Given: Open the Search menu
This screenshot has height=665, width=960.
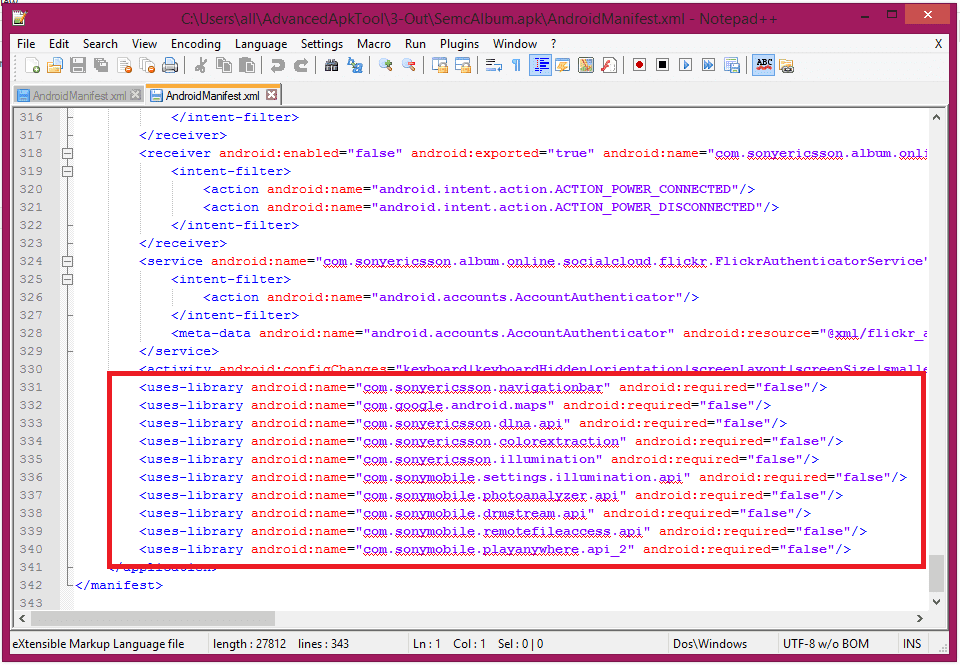Looking at the screenshot, I should 100,43.
